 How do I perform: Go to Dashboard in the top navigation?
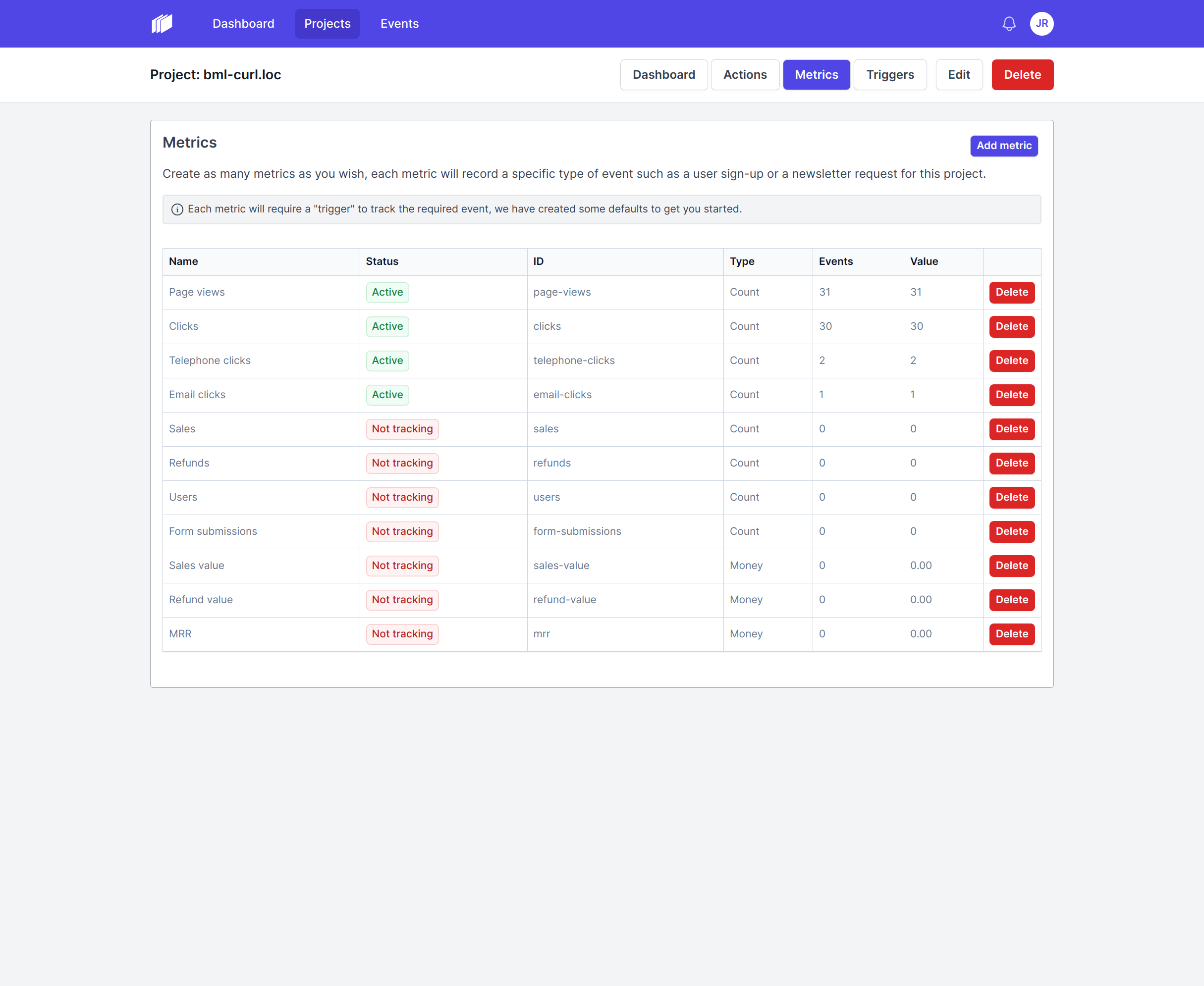243,24
